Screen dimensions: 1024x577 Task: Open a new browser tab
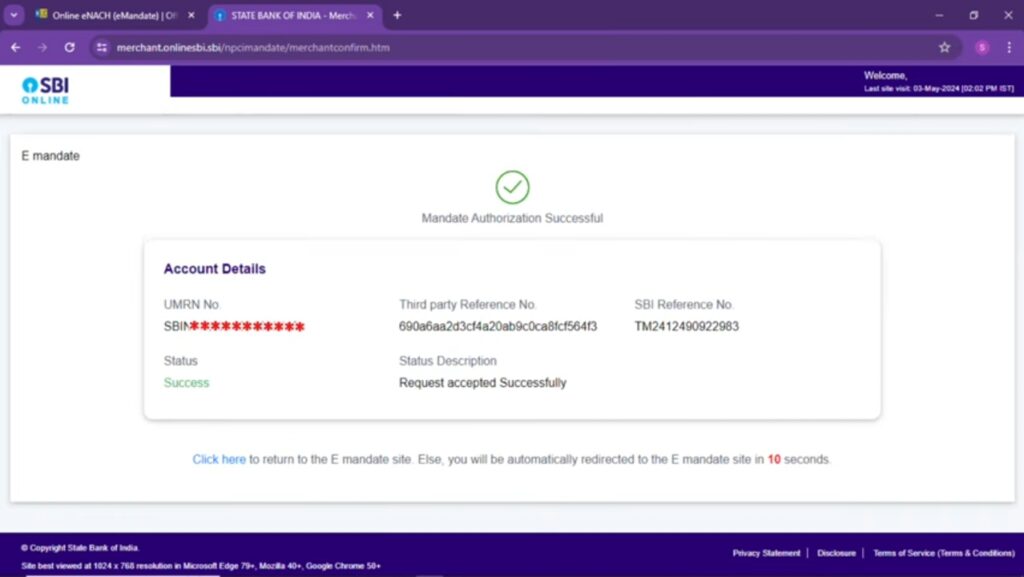coord(397,15)
